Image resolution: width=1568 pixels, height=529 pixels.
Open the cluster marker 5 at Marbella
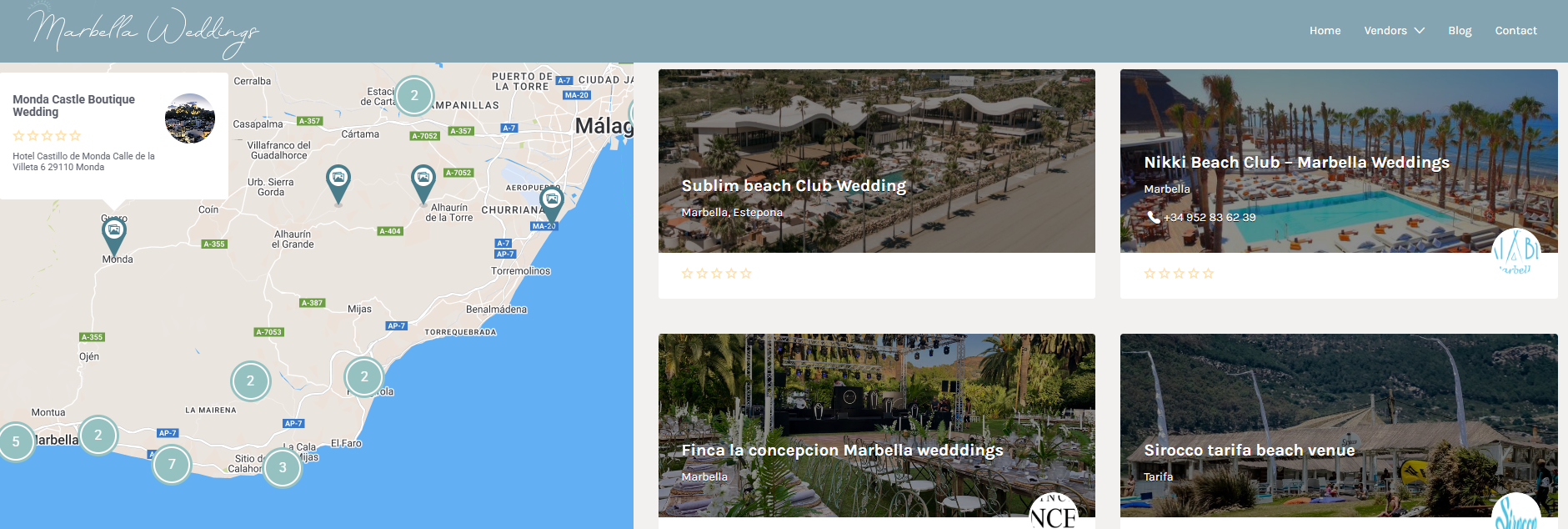coord(16,441)
